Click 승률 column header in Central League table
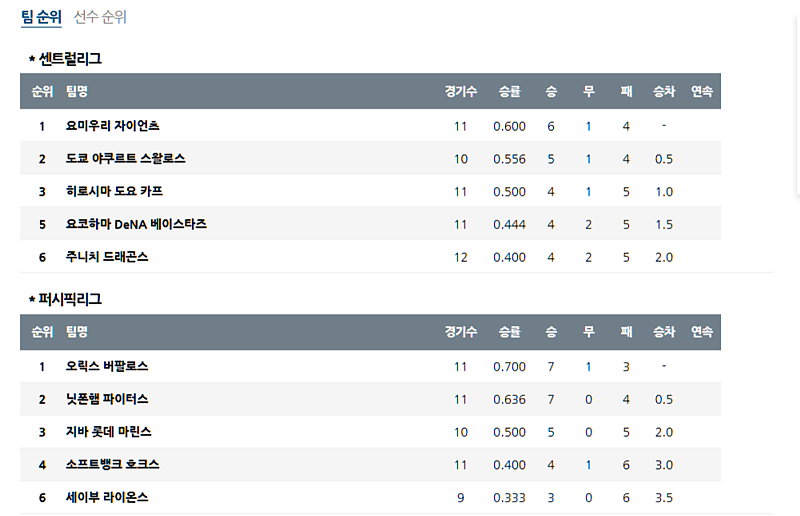 [x=509, y=91]
